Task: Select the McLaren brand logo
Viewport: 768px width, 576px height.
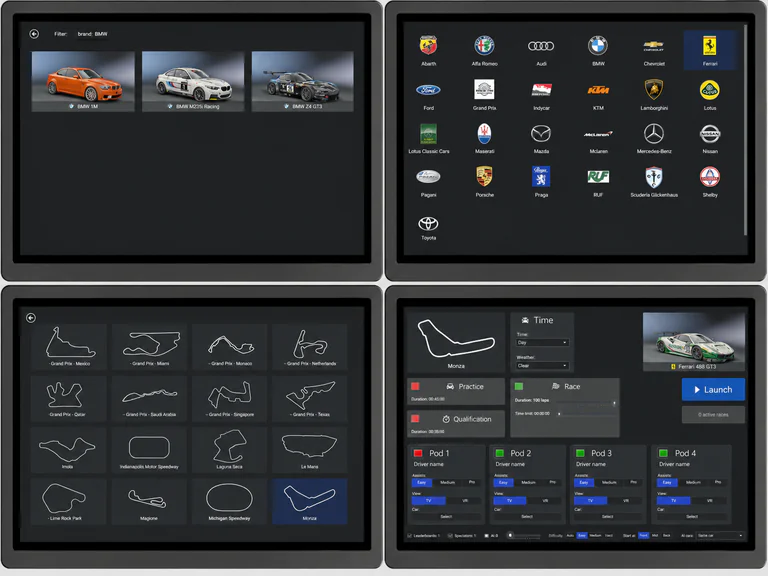Action: point(598,134)
